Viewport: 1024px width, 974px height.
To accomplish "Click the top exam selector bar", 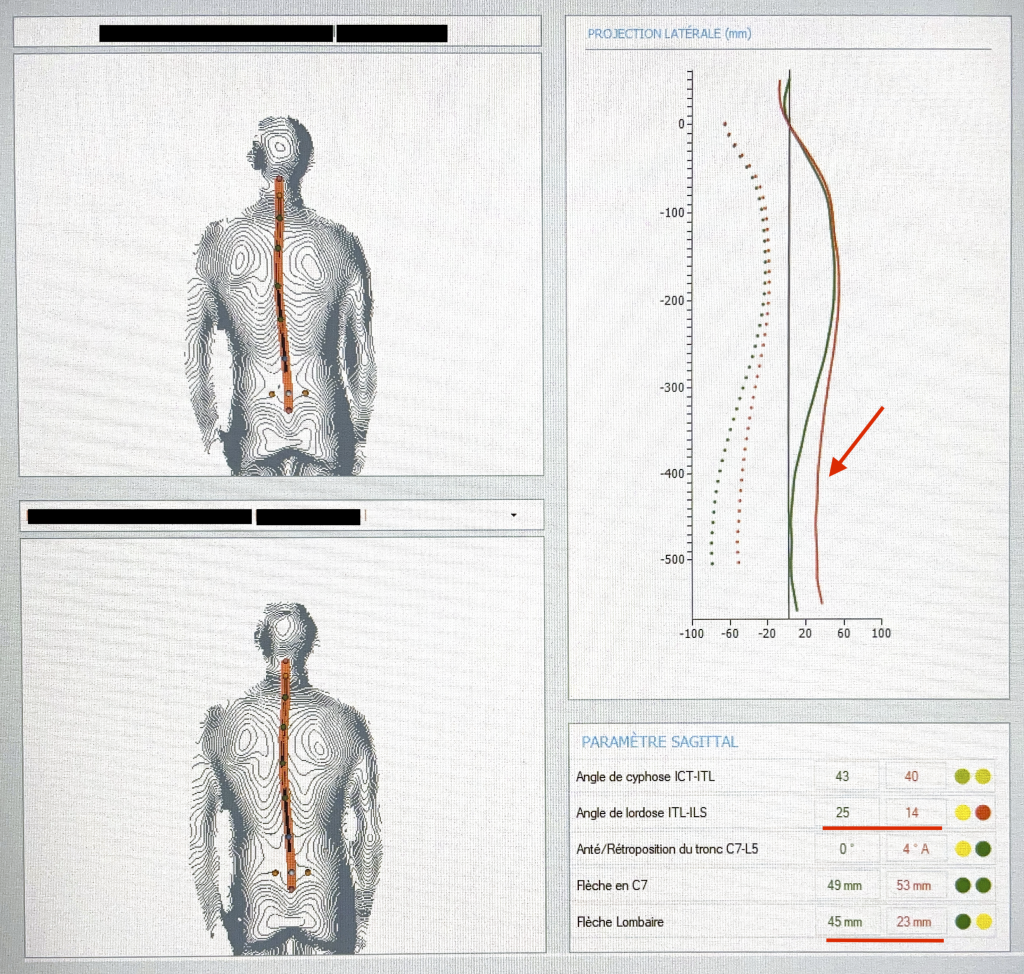I will coord(277,32).
